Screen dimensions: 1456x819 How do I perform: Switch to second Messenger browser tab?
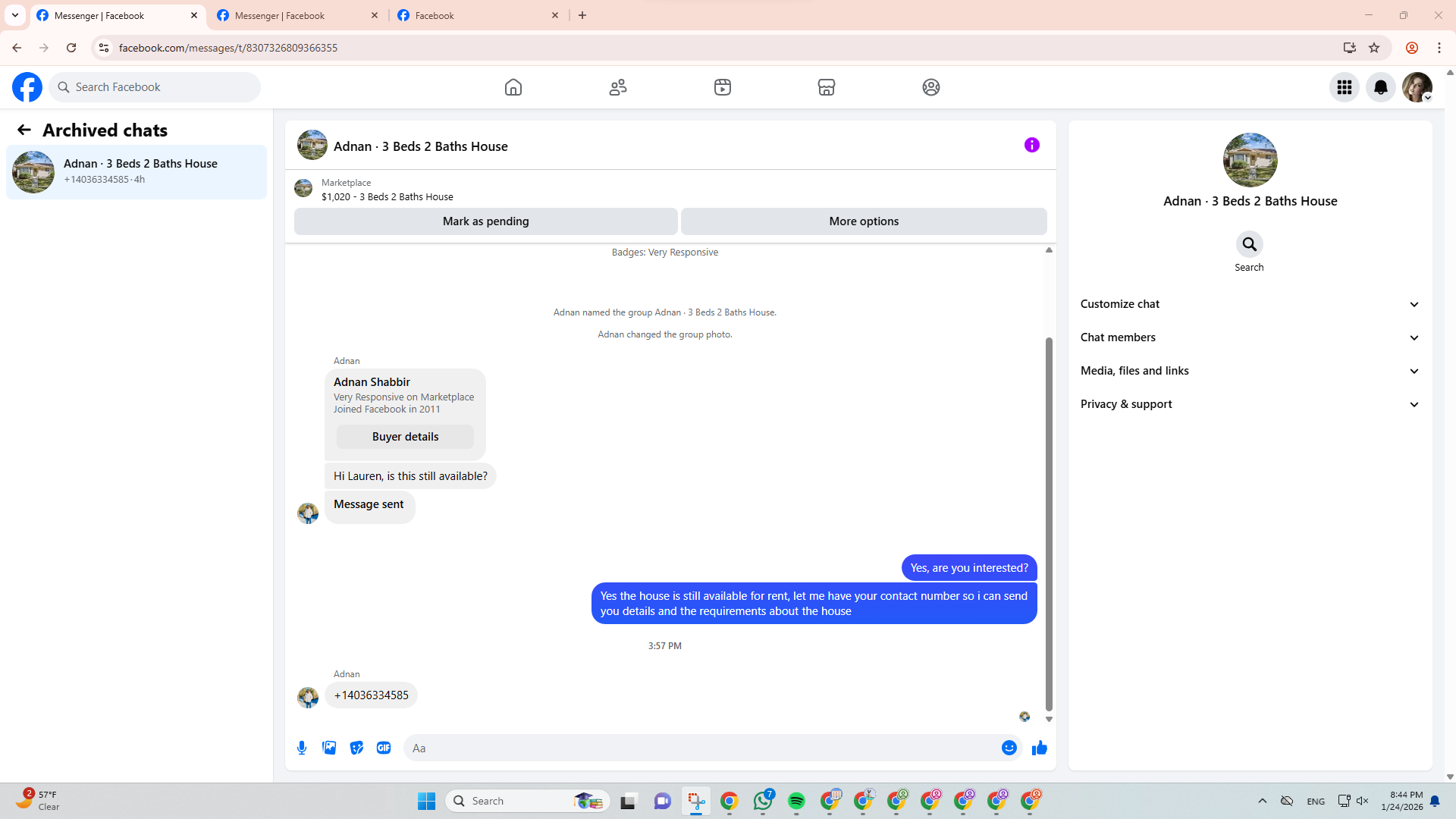297,15
